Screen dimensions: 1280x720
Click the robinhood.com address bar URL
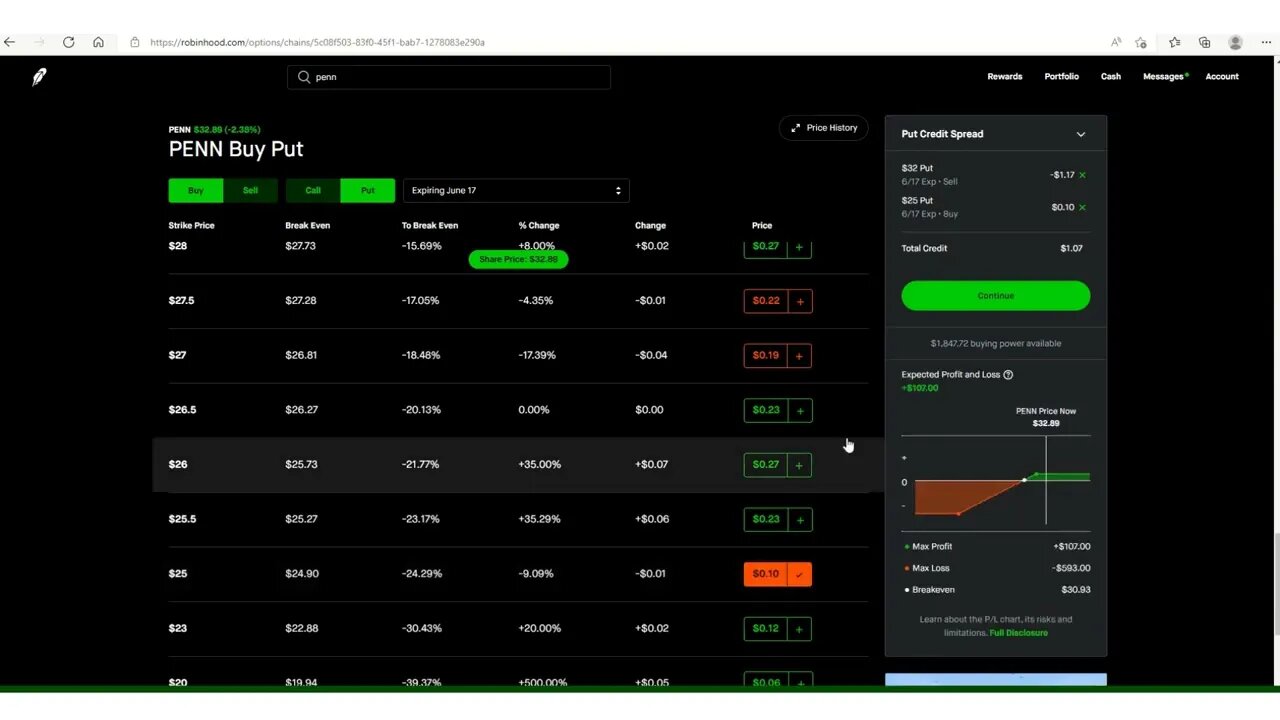click(x=317, y=42)
